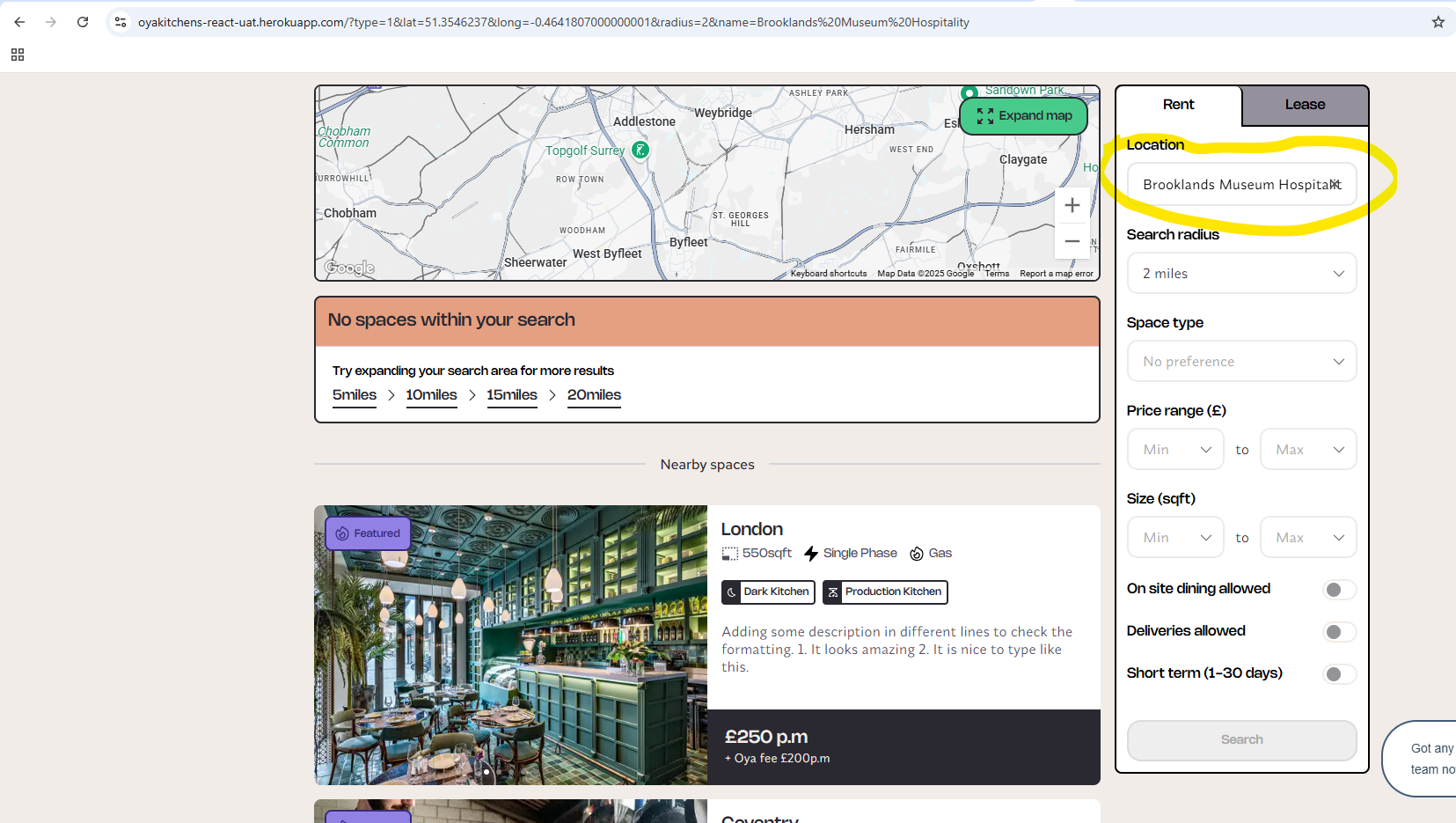Click the browser back arrow
Viewport: 1456px width, 823px height.
(19, 22)
